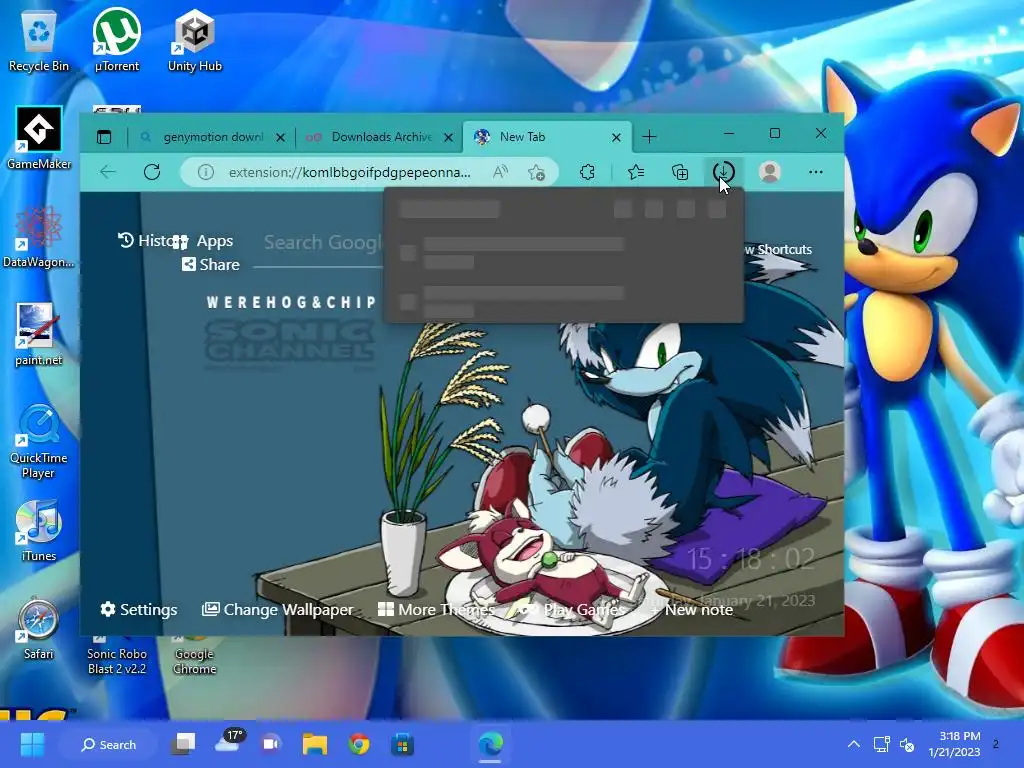Open the Unity Hub desktop shortcut
1024x768 pixels.
[x=195, y=40]
